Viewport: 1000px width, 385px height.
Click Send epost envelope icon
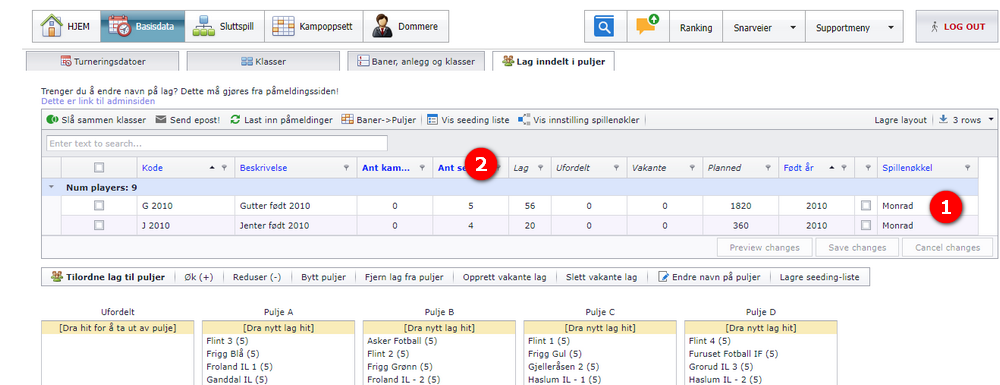(x=161, y=120)
